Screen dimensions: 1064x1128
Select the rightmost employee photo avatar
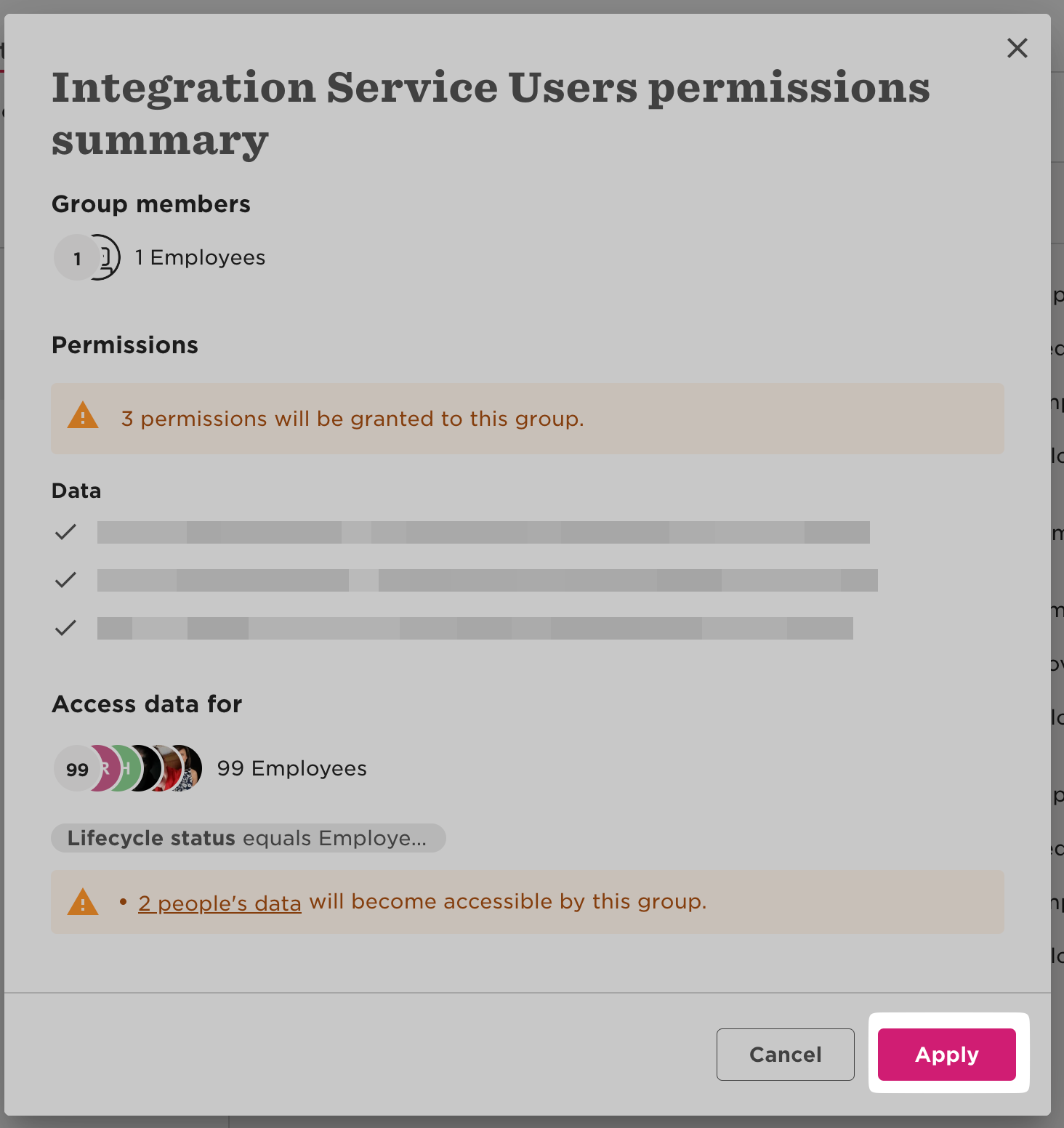(x=190, y=768)
